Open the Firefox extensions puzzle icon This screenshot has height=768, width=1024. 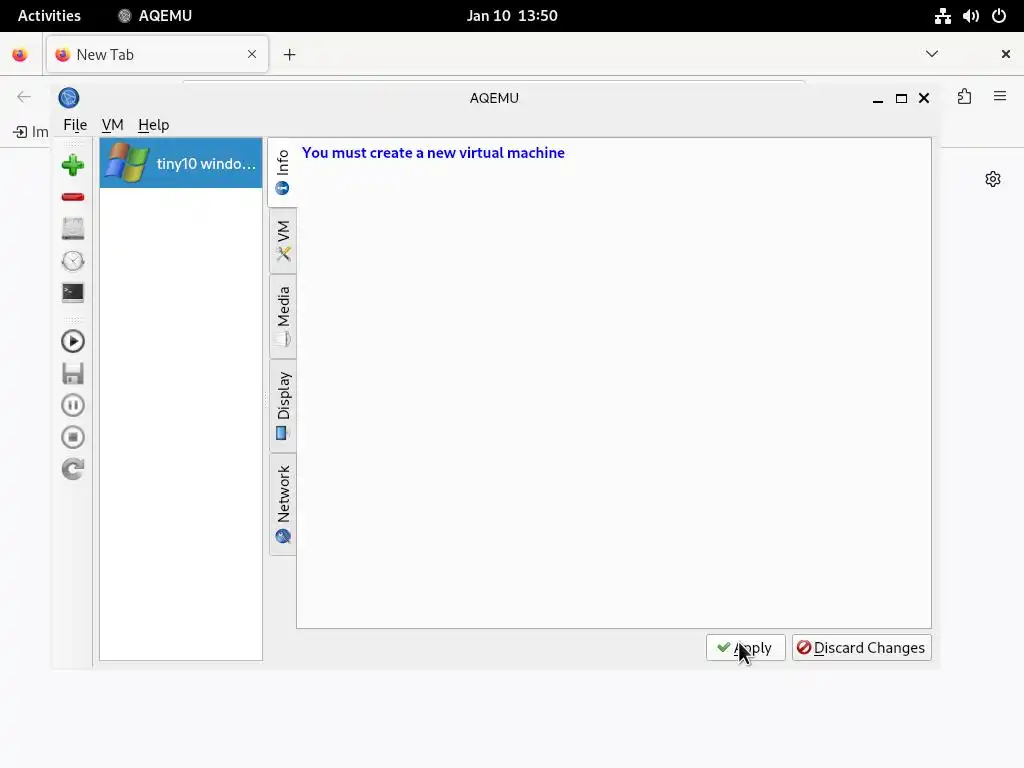tap(964, 97)
